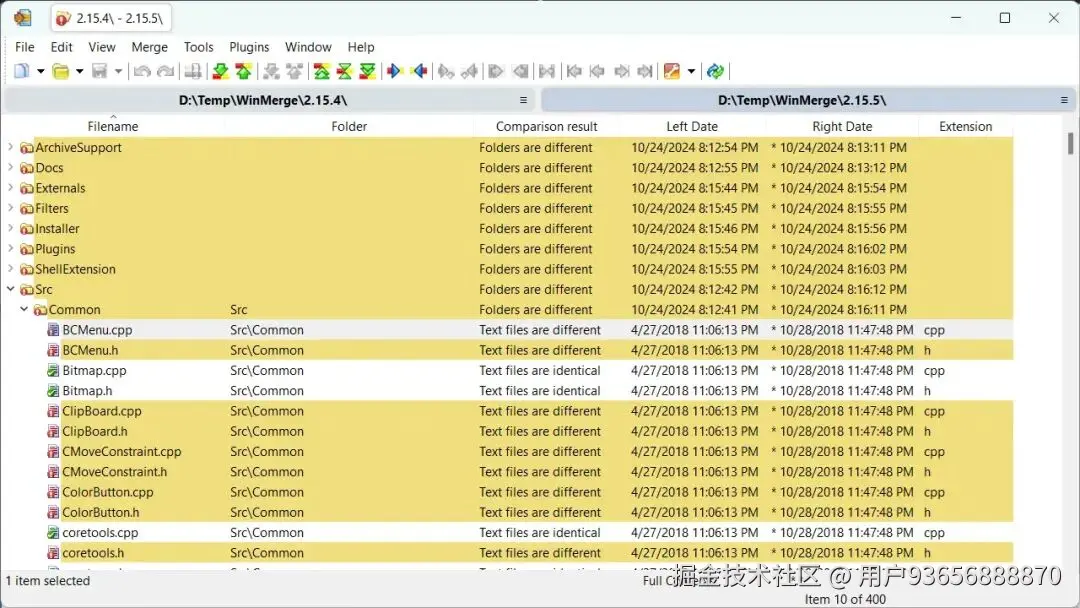Open the View menu
Viewport: 1080px width, 608px height.
click(102, 47)
